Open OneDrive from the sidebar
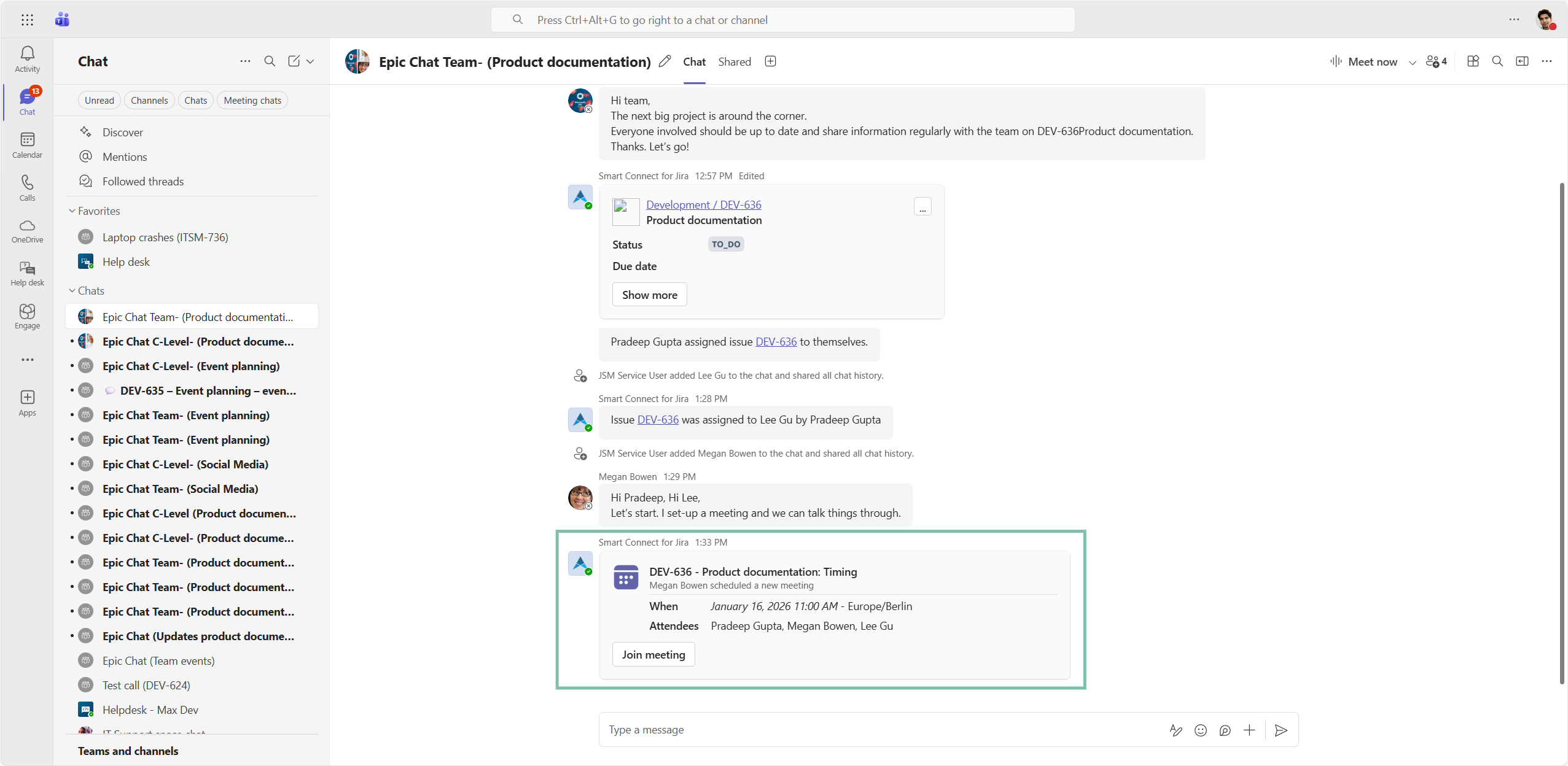 tap(27, 231)
